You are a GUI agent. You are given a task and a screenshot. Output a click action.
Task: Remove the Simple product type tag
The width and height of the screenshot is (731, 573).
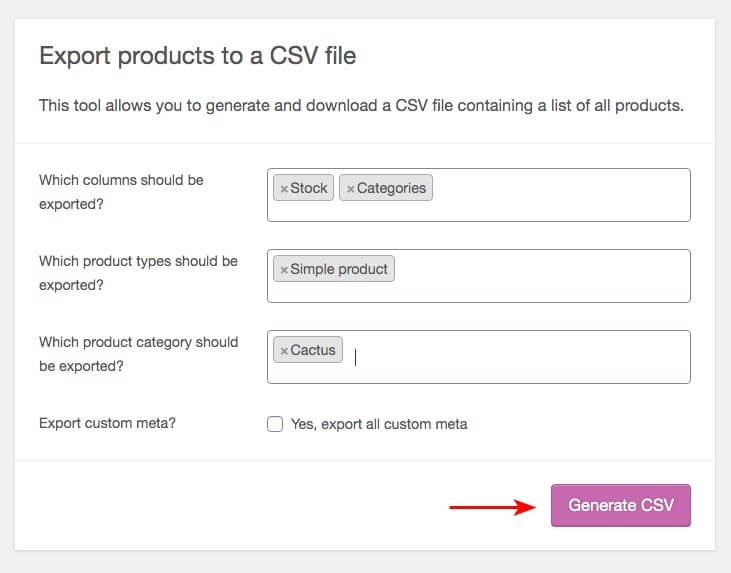pos(284,270)
